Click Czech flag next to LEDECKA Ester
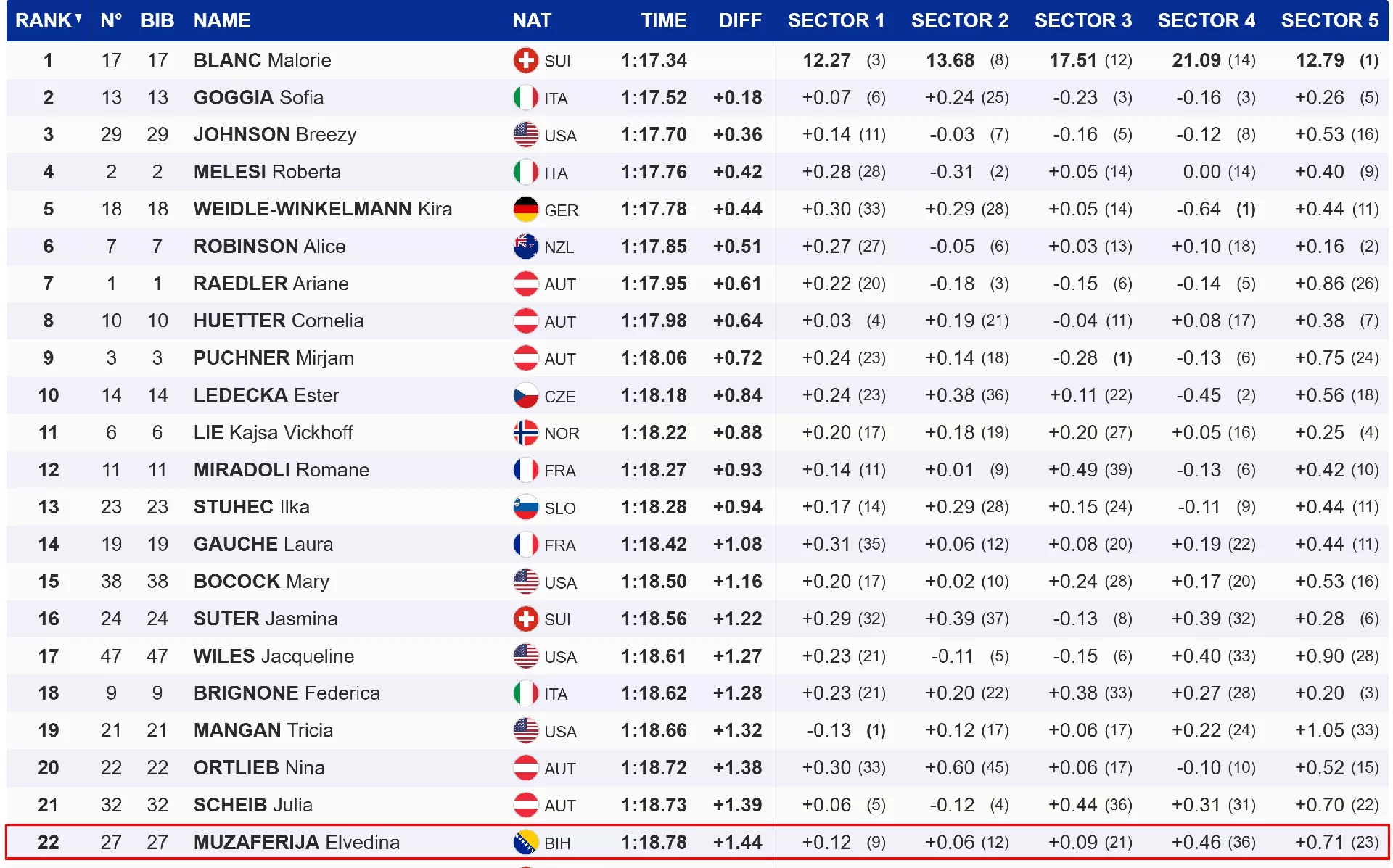 525,396
